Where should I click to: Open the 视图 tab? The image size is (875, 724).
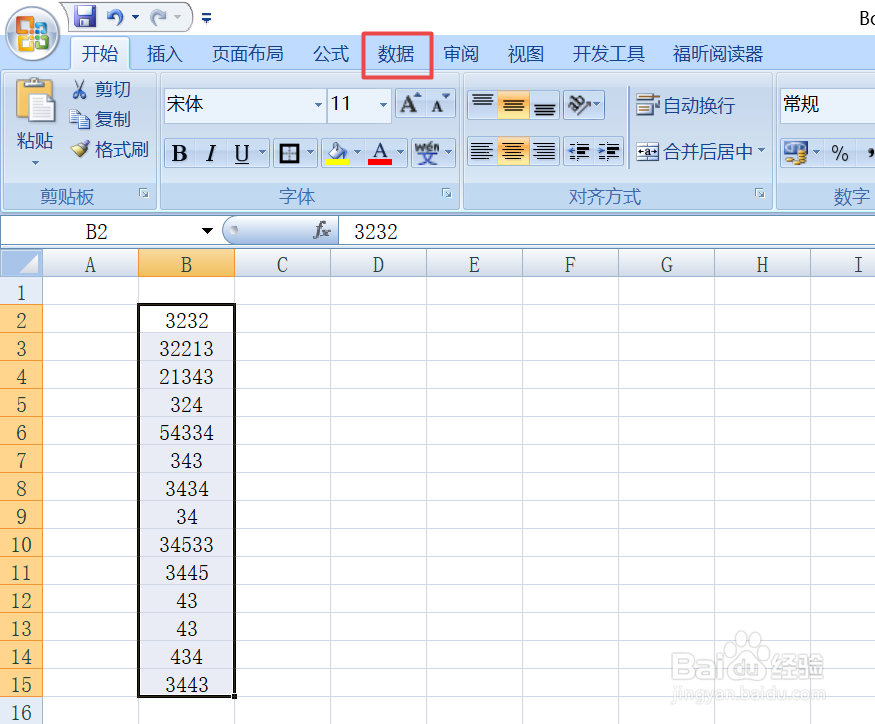(x=526, y=54)
